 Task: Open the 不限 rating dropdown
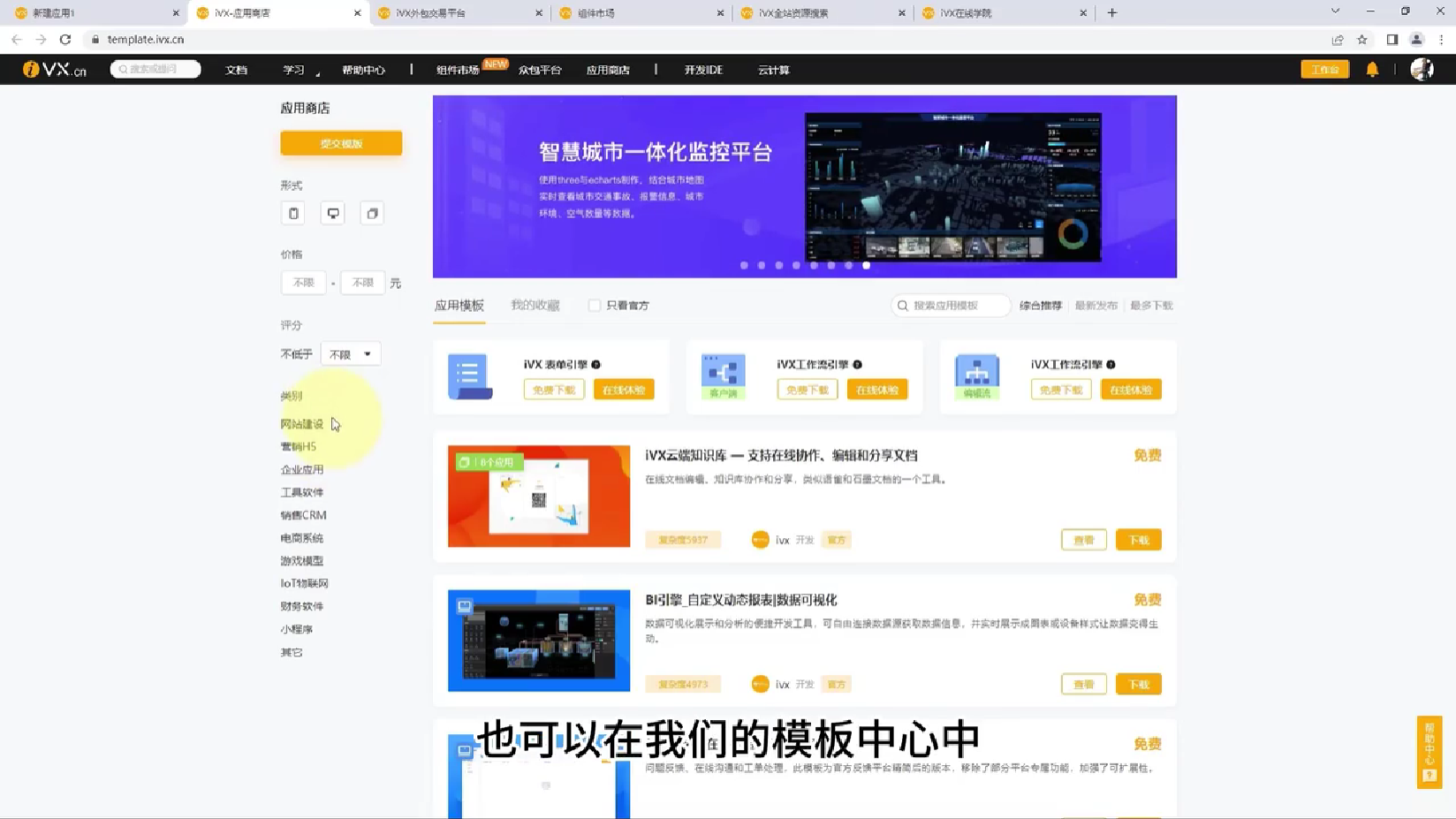351,354
